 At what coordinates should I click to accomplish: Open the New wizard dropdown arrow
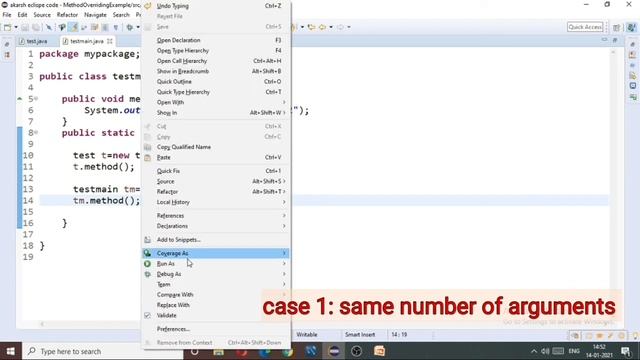click(16, 27)
